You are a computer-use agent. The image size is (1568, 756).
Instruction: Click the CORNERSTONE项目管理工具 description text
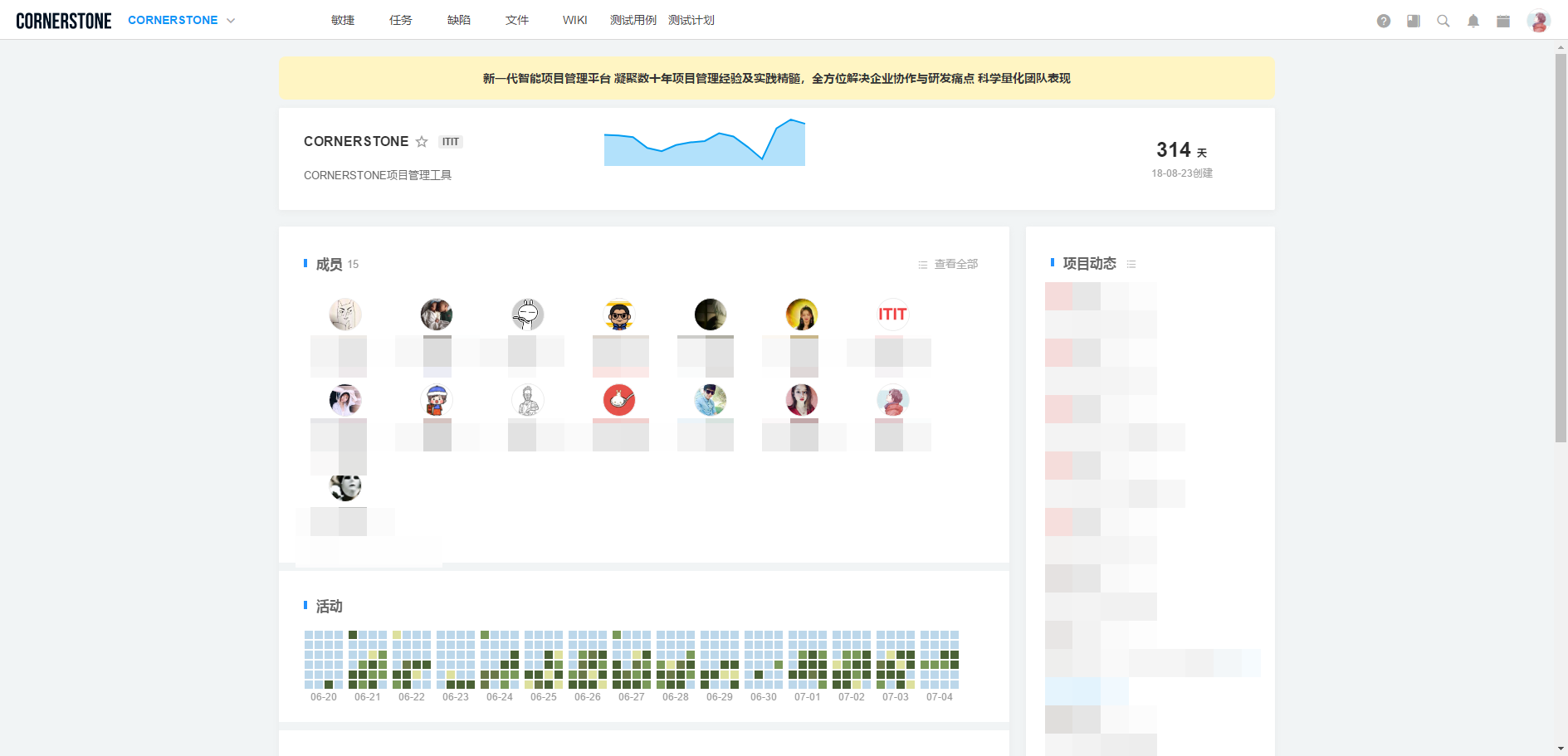coord(378,175)
